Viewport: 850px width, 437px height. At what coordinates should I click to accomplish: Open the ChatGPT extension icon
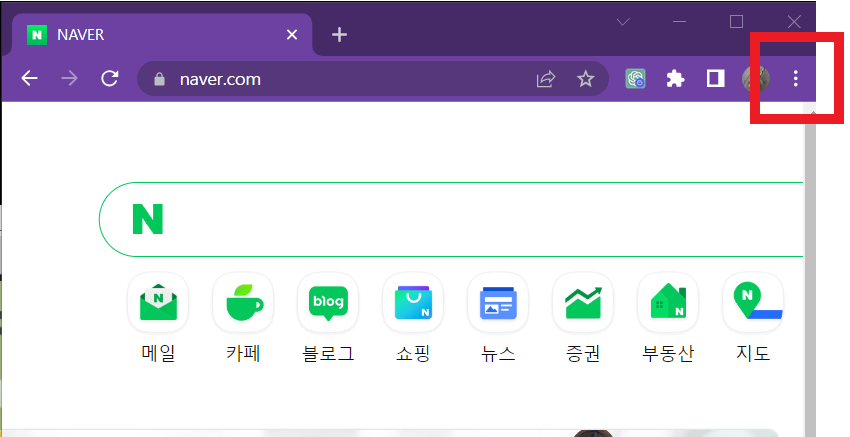635,79
